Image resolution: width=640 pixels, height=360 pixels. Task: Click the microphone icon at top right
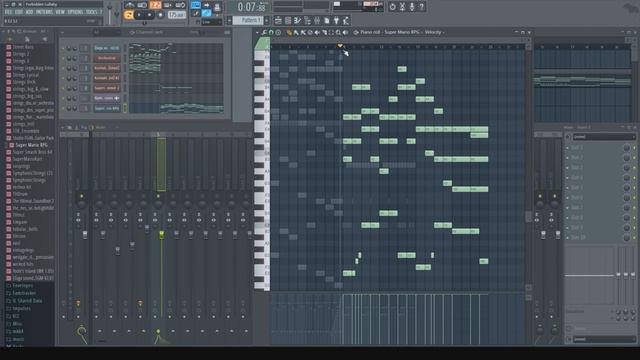[412, 7]
